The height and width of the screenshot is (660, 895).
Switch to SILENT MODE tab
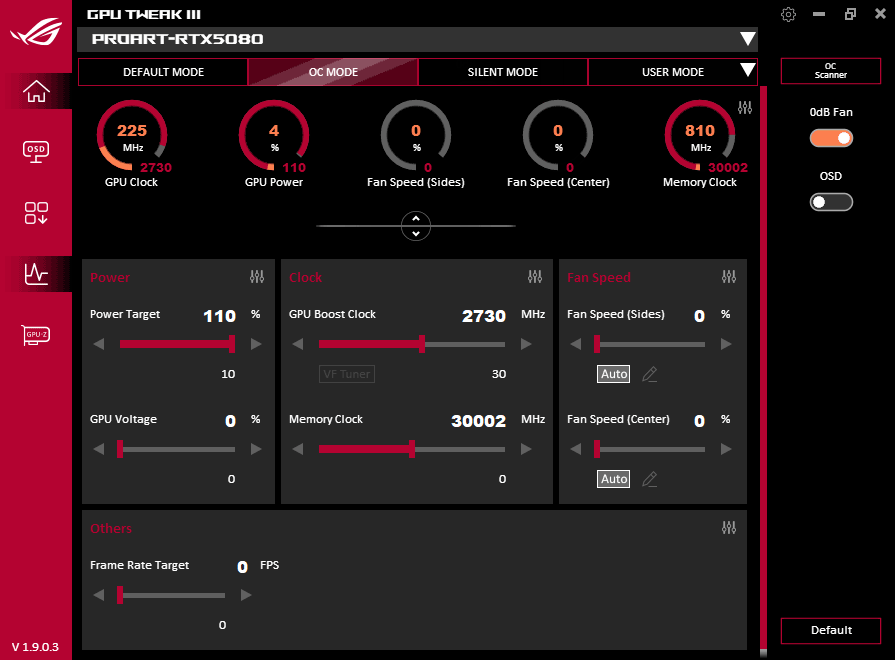pos(502,72)
